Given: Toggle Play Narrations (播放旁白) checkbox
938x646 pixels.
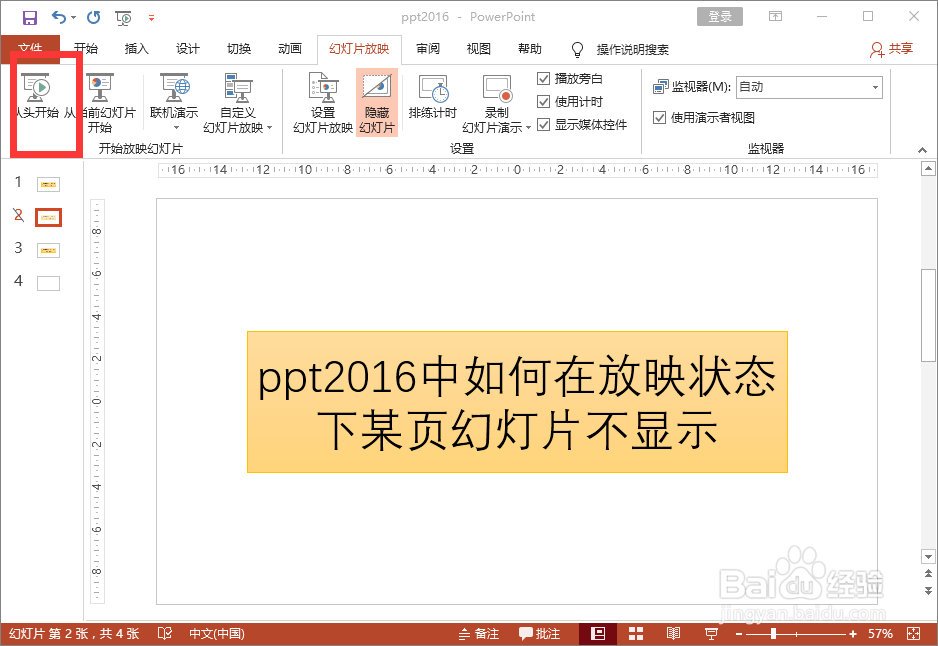Looking at the screenshot, I should click(543, 78).
